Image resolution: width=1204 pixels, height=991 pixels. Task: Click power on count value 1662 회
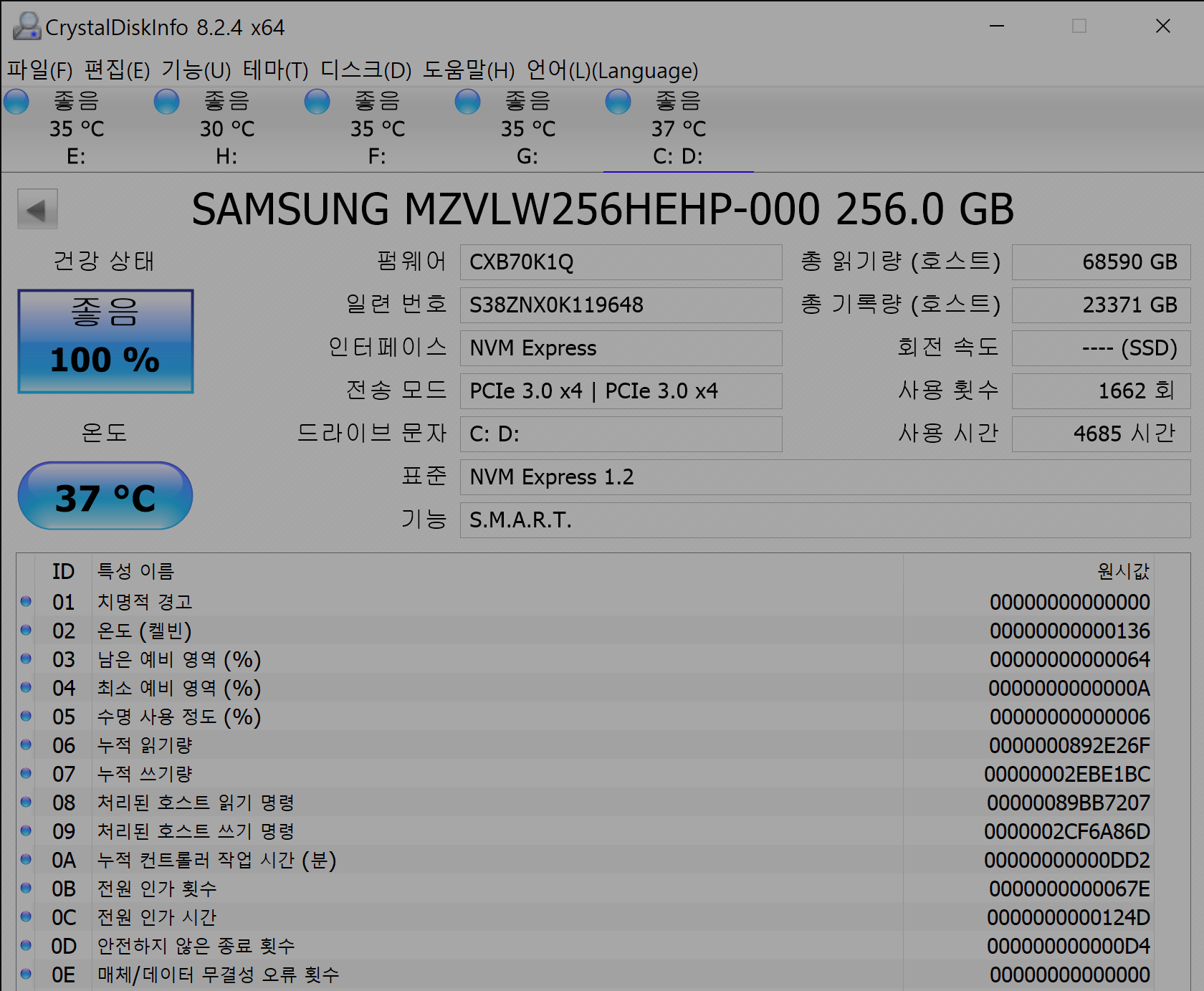[x=1101, y=391]
